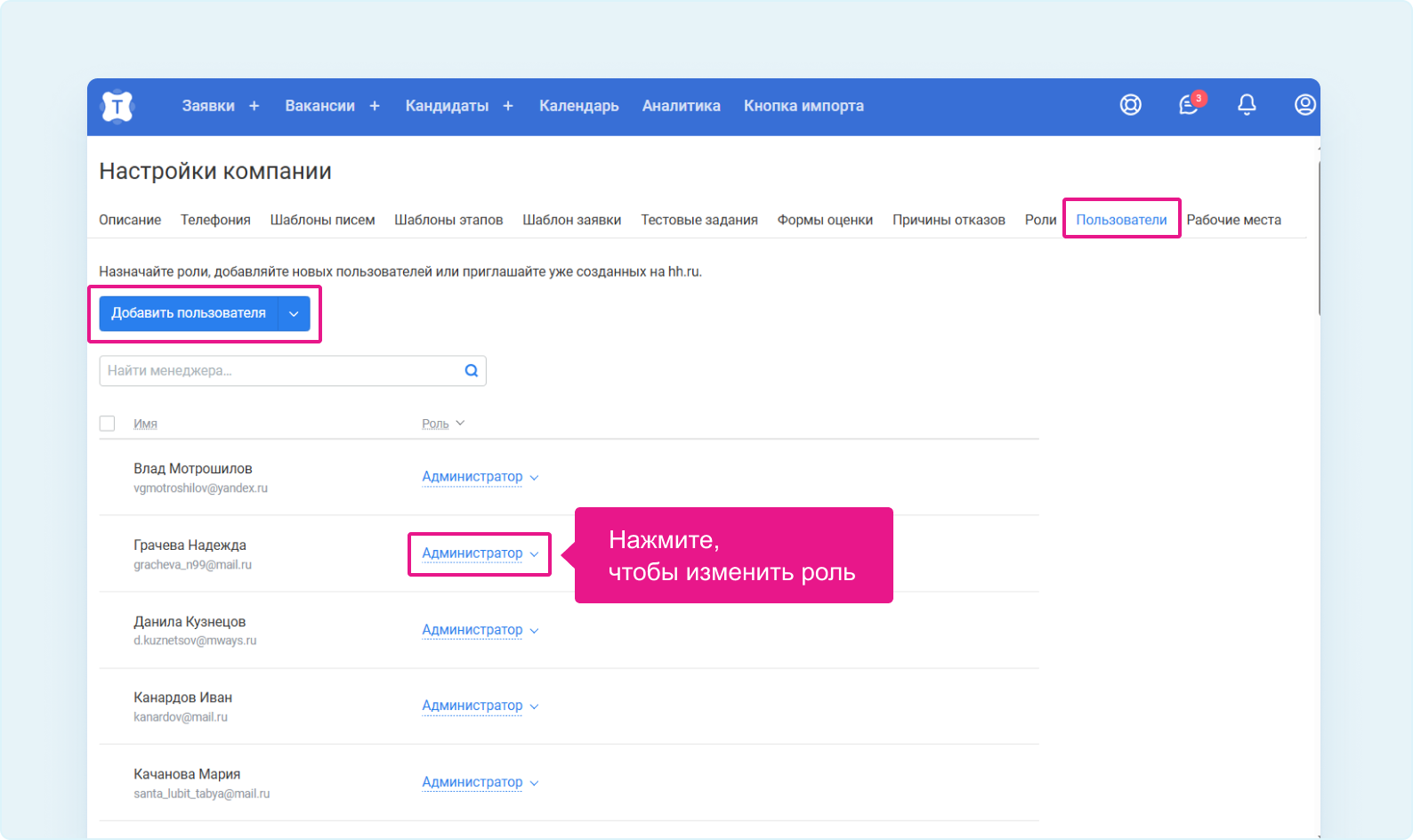Click the plus icon next to Вакансии
This screenshot has height=840, width=1413.
coord(375,106)
